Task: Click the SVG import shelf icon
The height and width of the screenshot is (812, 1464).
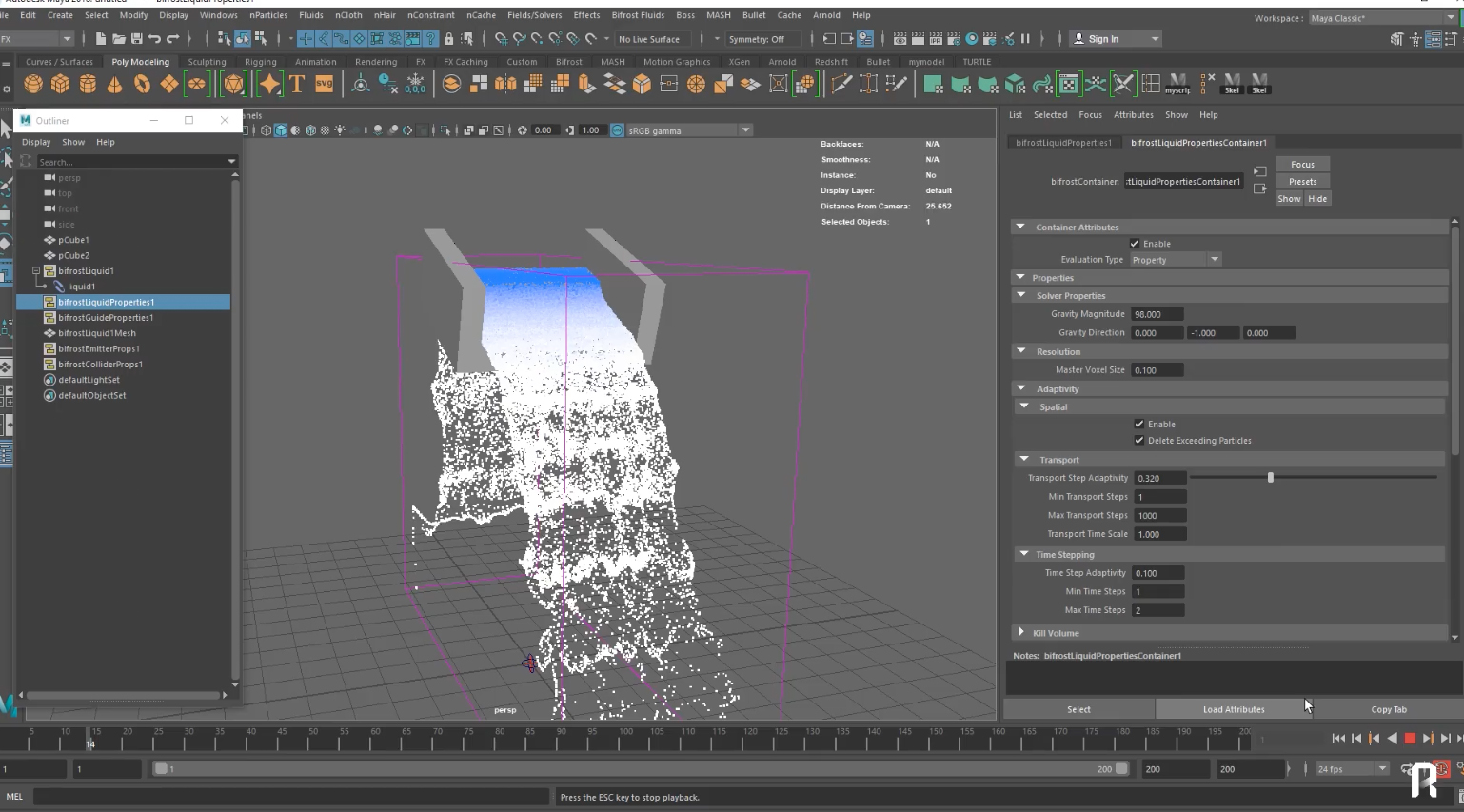Action: point(325,85)
